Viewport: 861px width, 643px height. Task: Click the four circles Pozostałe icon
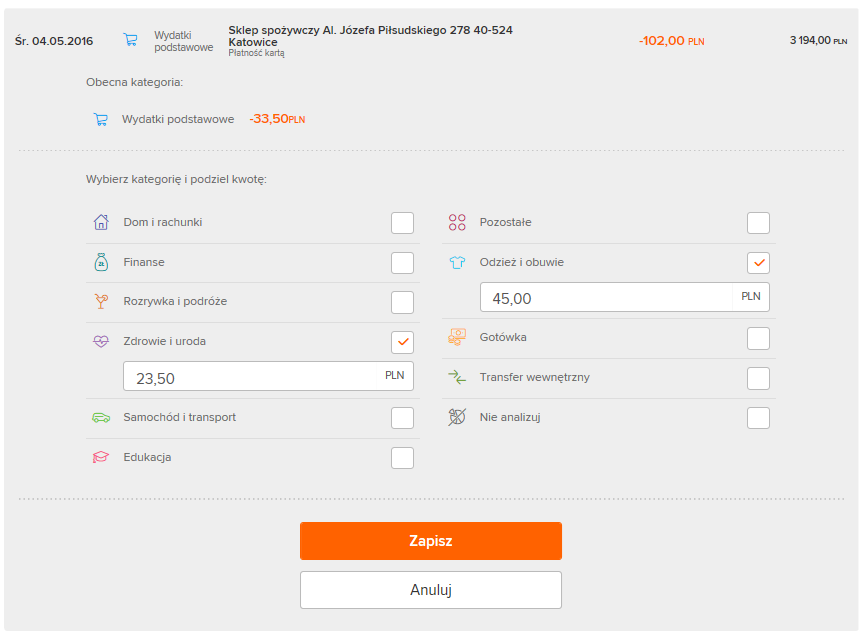point(457,222)
